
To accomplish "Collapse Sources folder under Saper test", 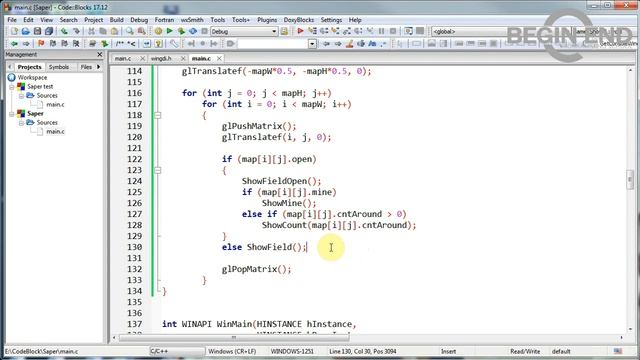I will (x=21, y=96).
